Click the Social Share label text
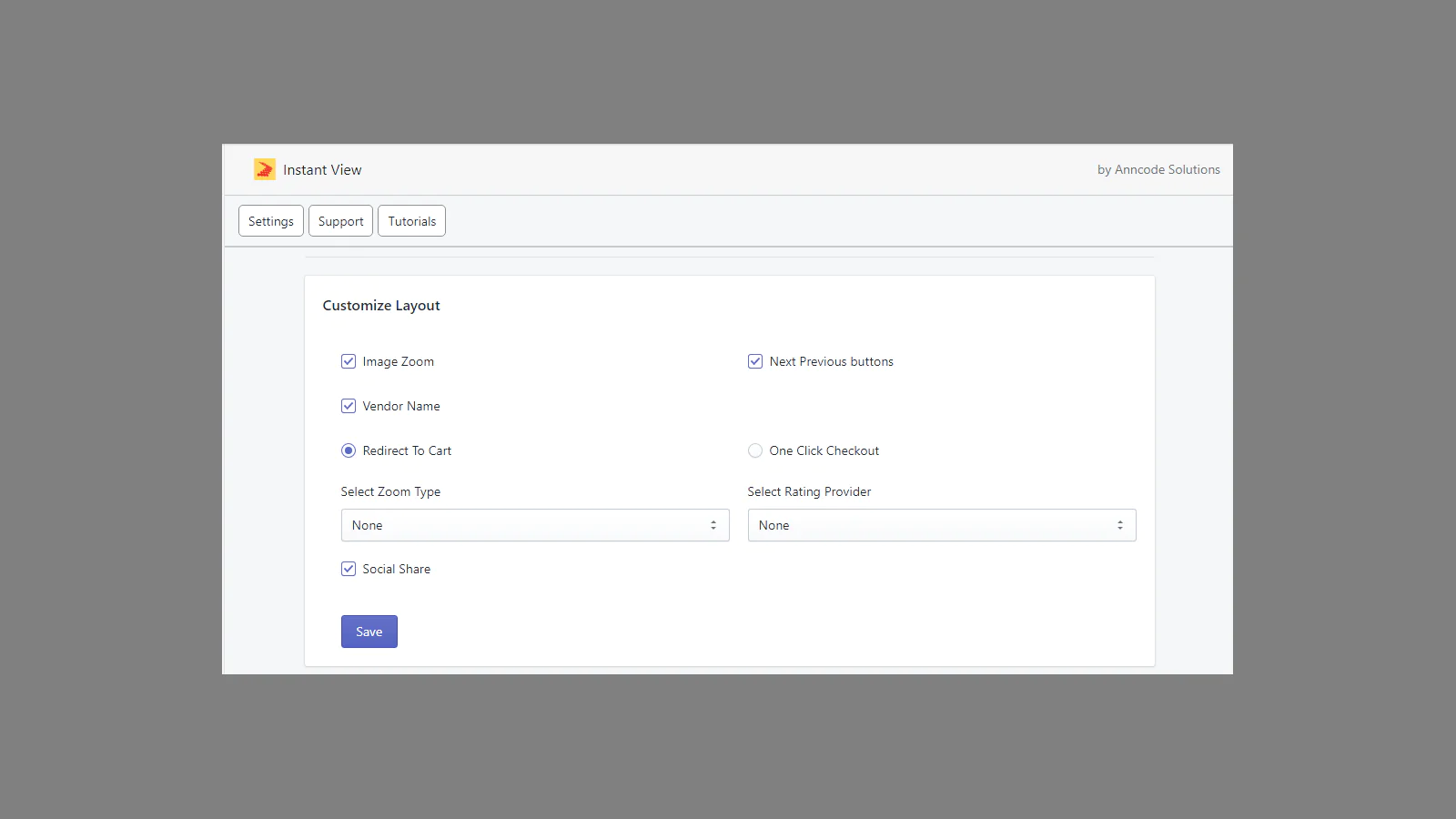This screenshot has width=1456, height=819. 397,569
